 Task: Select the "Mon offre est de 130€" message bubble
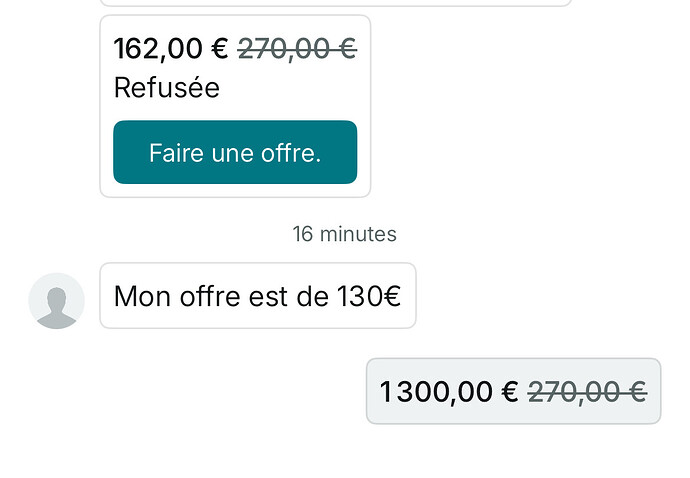tap(257, 296)
